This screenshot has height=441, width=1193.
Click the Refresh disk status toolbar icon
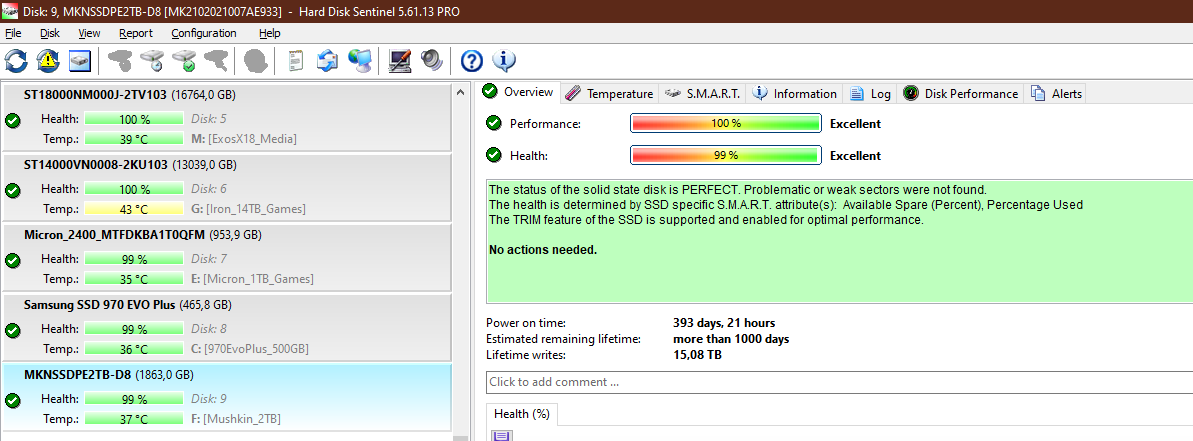16,61
